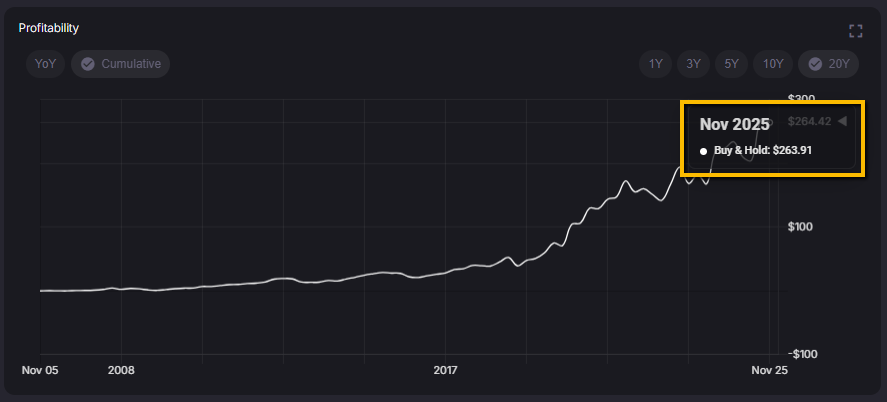Toggle the checked 20Y range option

coord(829,64)
